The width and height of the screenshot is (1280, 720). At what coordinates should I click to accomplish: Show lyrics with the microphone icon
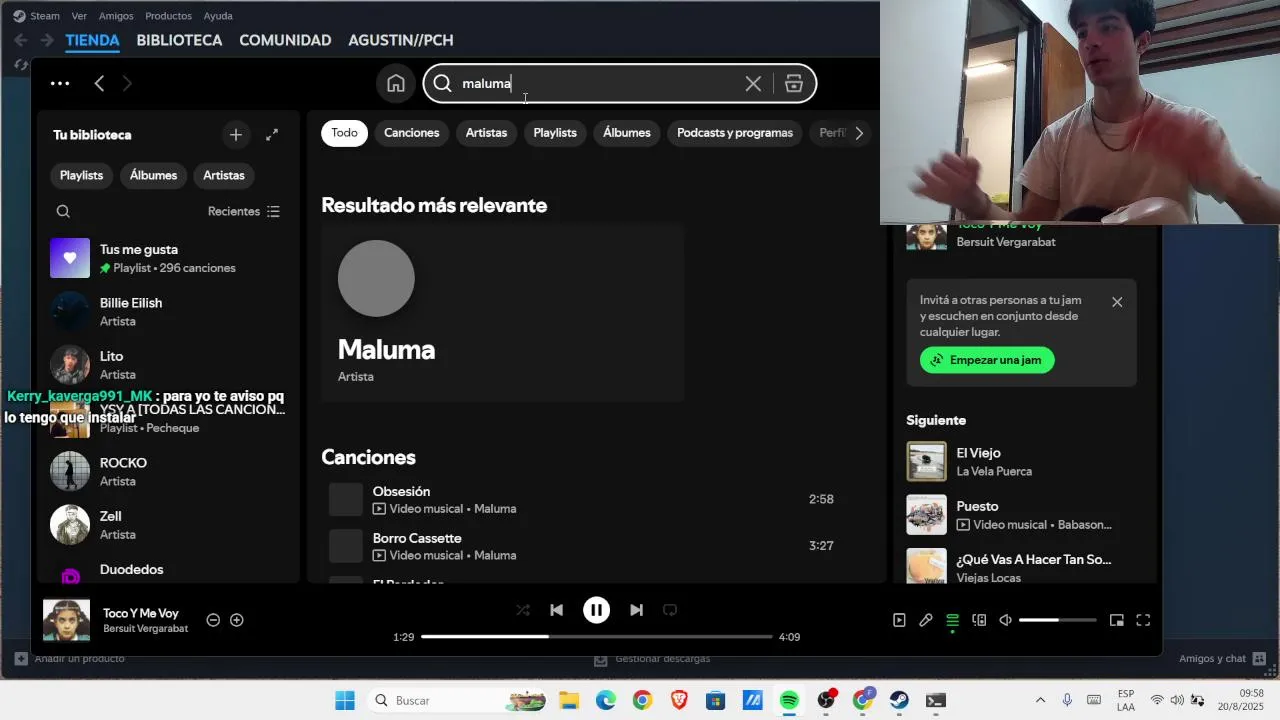click(926, 620)
